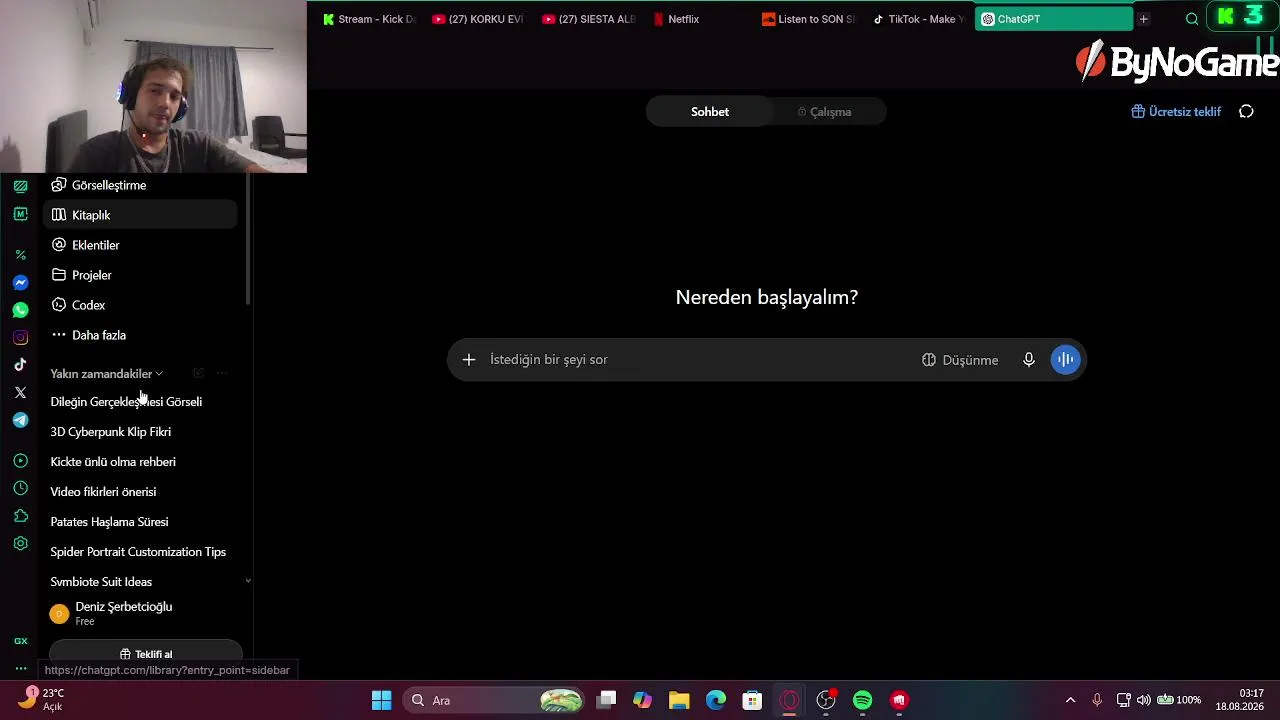Switch to the Çalışma mode toggle
Image resolution: width=1280 pixels, height=720 pixels.
pos(825,112)
